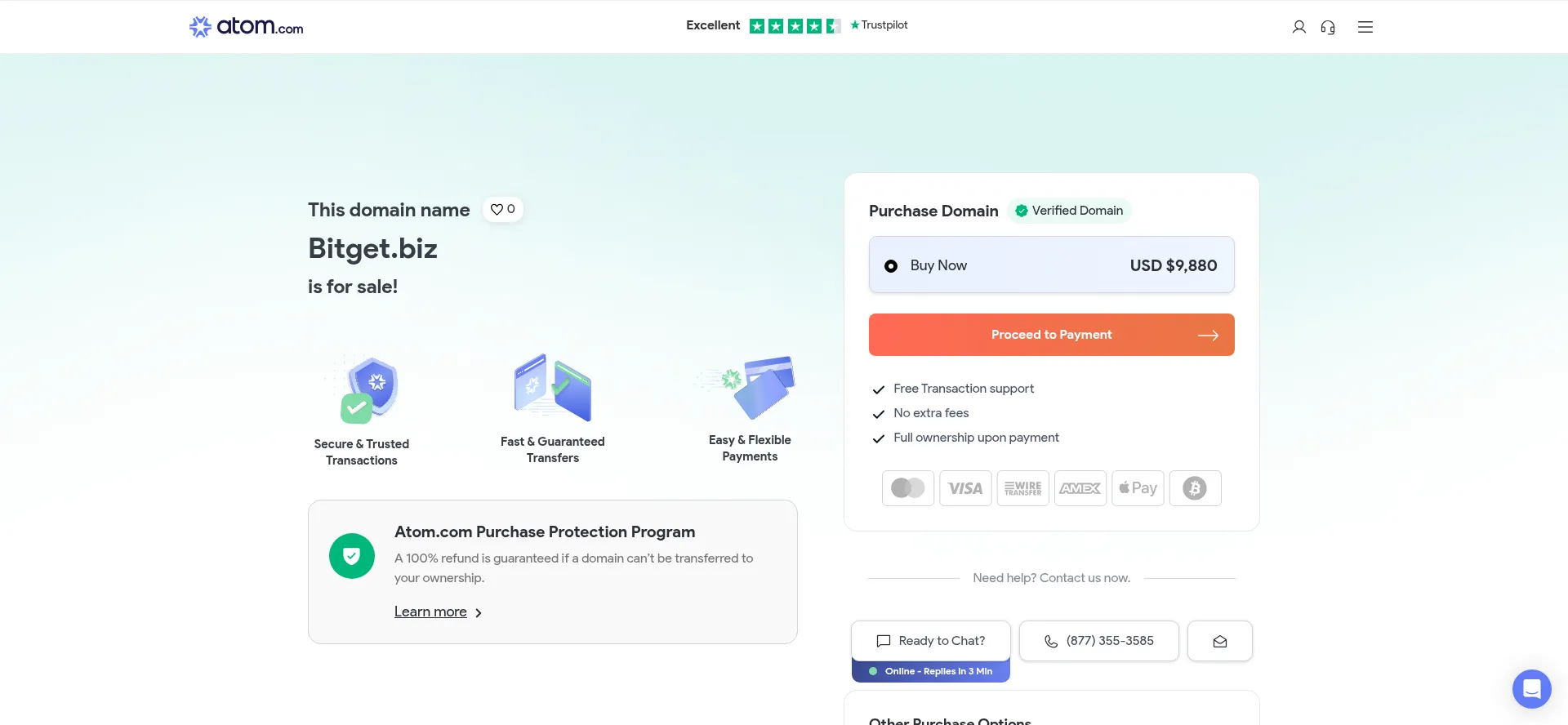Click the Mastercard payment icon
Image resolution: width=1568 pixels, height=725 pixels.
point(907,488)
